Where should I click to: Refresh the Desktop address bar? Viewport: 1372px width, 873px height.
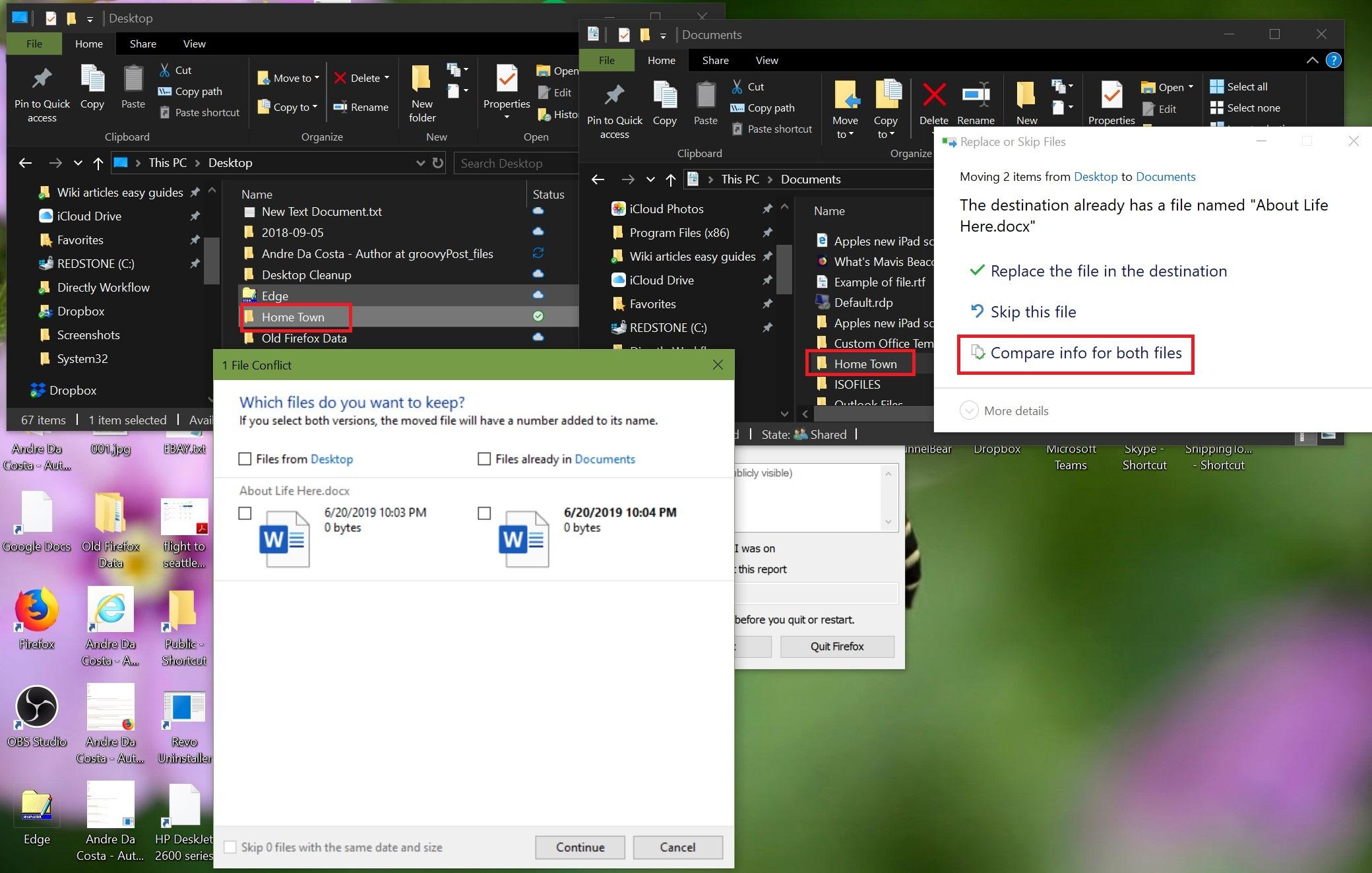(438, 163)
